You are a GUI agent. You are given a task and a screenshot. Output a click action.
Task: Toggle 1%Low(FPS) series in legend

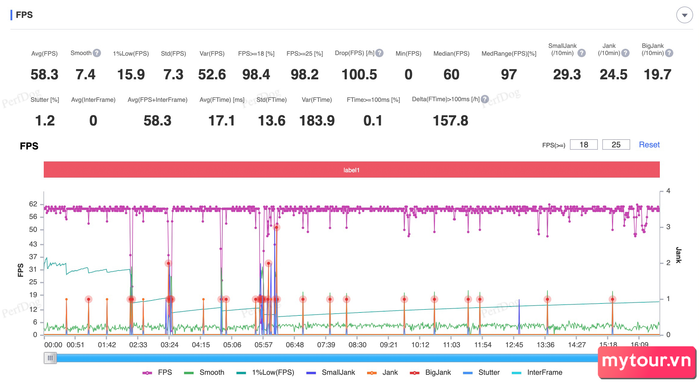click(265, 372)
